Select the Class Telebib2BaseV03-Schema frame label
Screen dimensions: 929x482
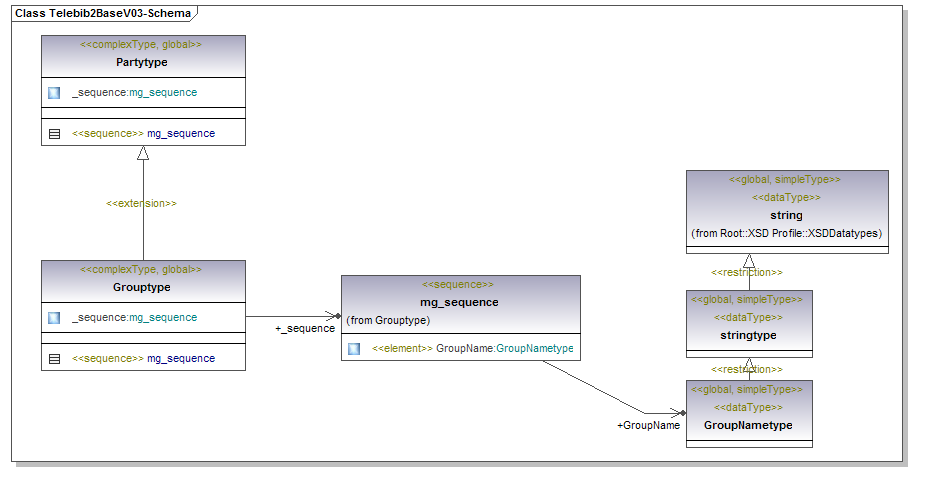tap(102, 14)
